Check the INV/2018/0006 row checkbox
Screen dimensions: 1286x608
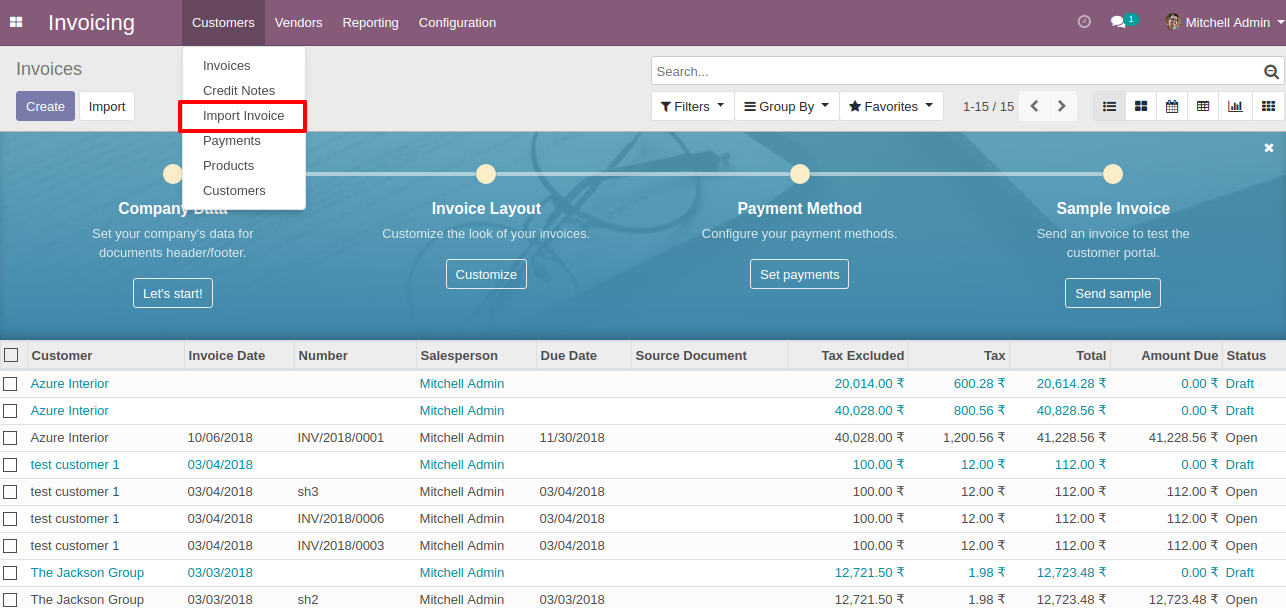click(10, 519)
